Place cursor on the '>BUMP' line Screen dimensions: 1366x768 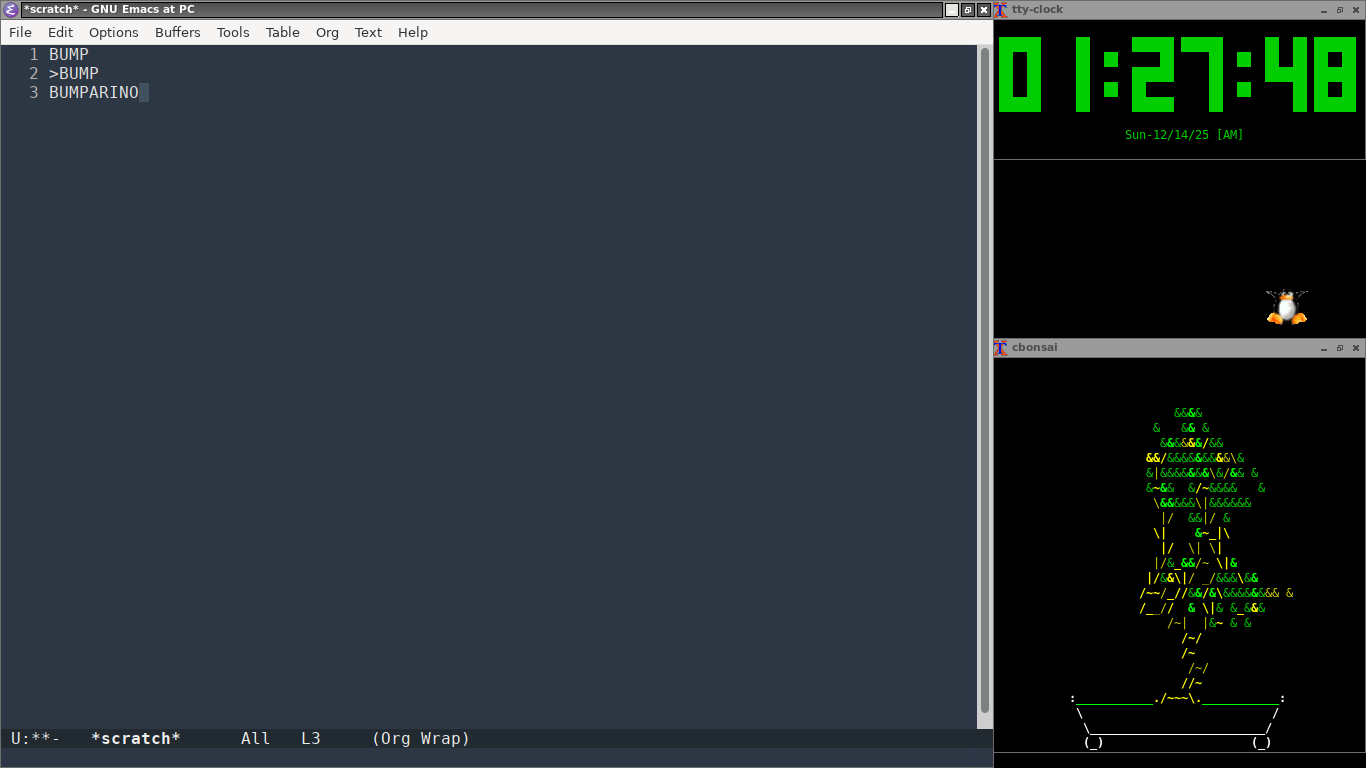[74, 74]
